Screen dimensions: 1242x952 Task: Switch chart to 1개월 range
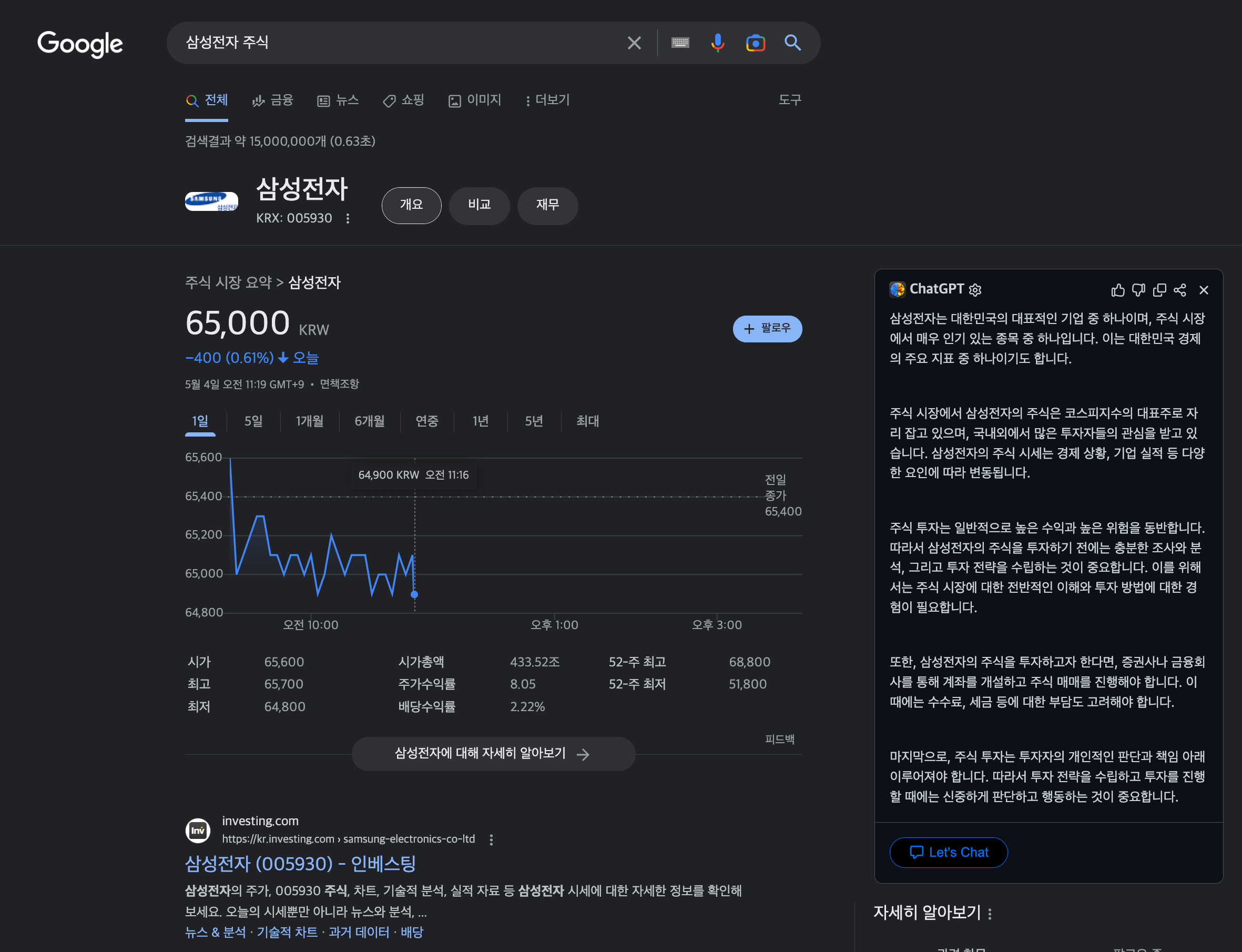point(309,421)
